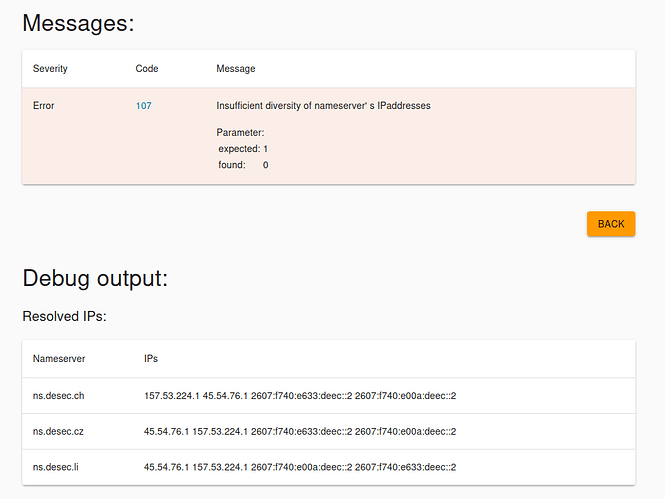
Task: Select the ns.desec.ch nameserver cell
Action: (x=58, y=396)
